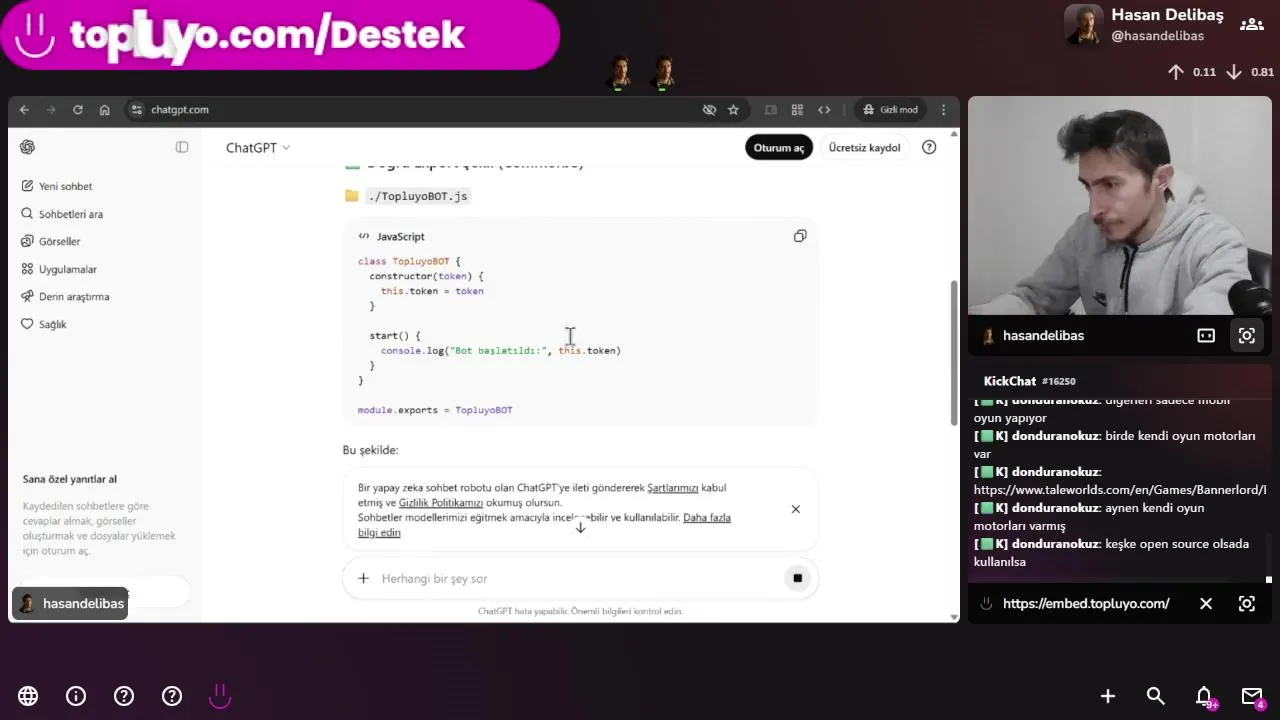Toggle theater view on hasandelibas camera
The image size is (1280, 720).
click(x=1206, y=336)
